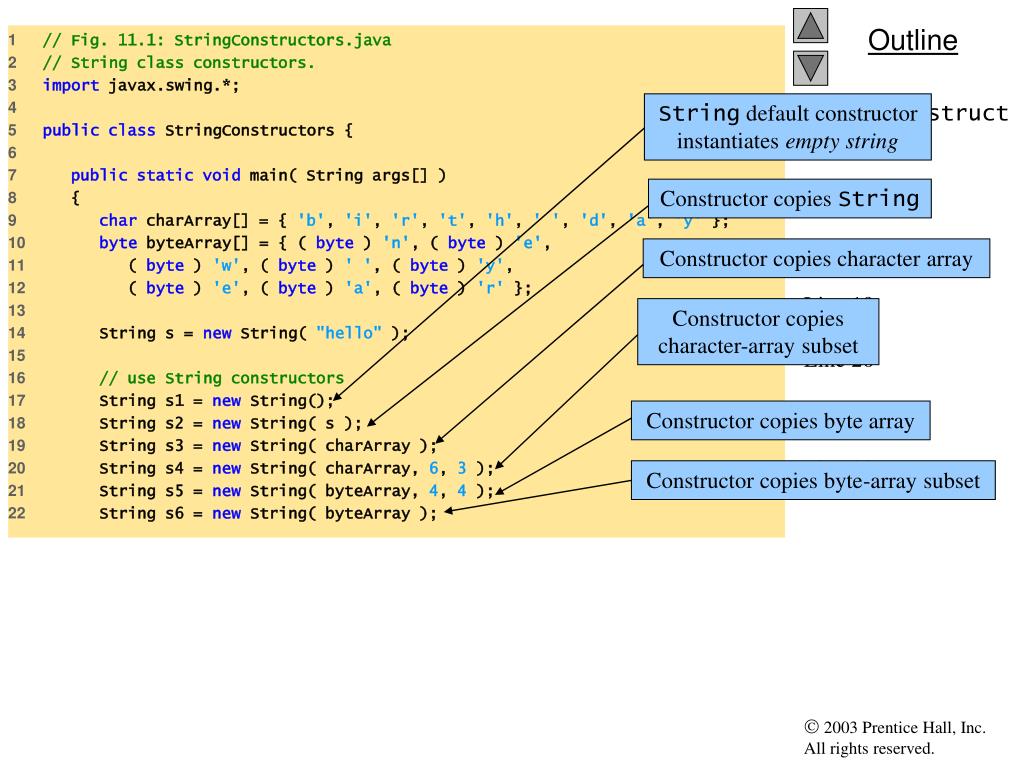Viewport: 1024px width, 768px height.
Task: Click the line number 22
Action: coord(17,513)
